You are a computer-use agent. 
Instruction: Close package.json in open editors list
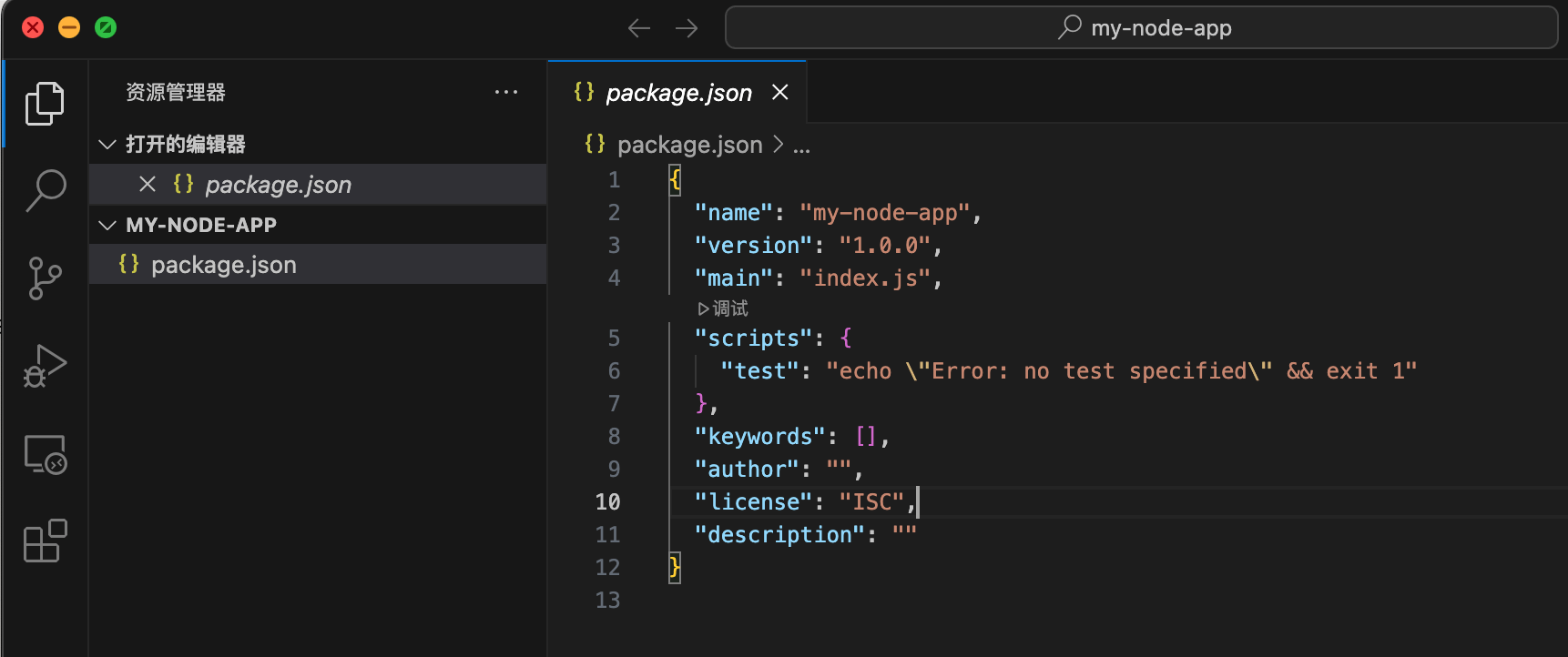(x=148, y=185)
